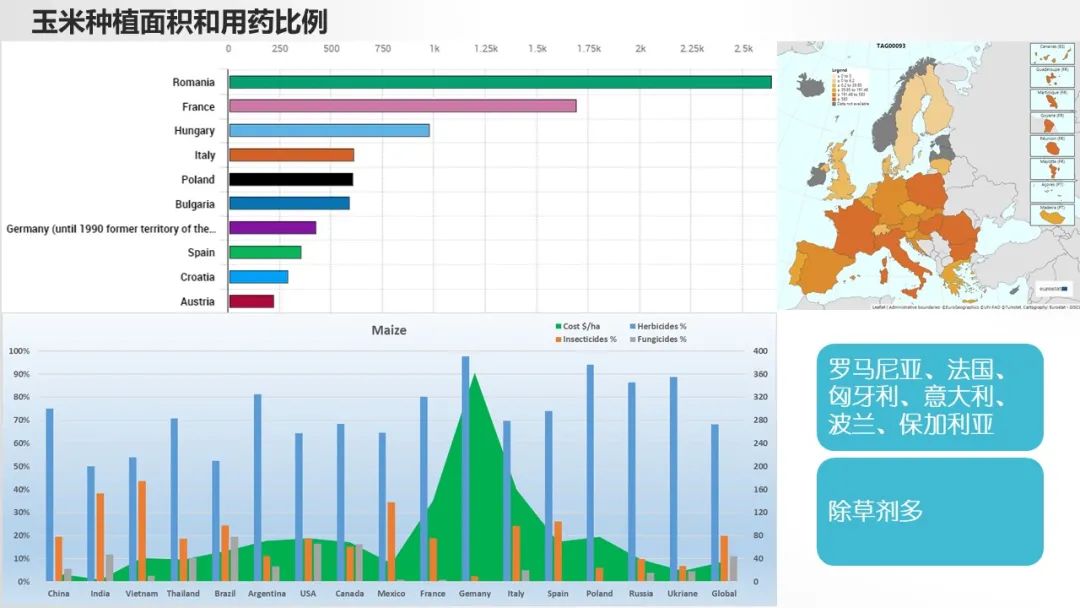Image resolution: width=1080 pixels, height=608 pixels.
Task: Select the pink France bar
Action: point(402,106)
